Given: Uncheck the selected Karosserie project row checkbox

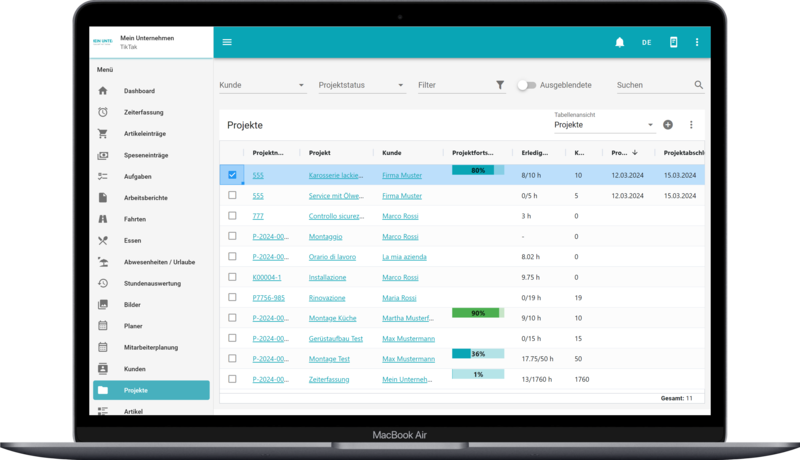Looking at the screenshot, I should click(232, 174).
